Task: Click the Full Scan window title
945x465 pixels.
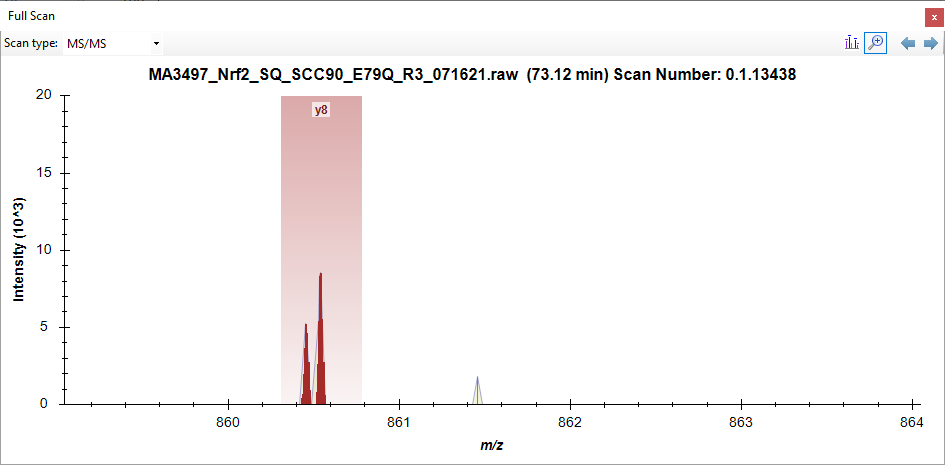Action: pyautogui.click(x=31, y=16)
